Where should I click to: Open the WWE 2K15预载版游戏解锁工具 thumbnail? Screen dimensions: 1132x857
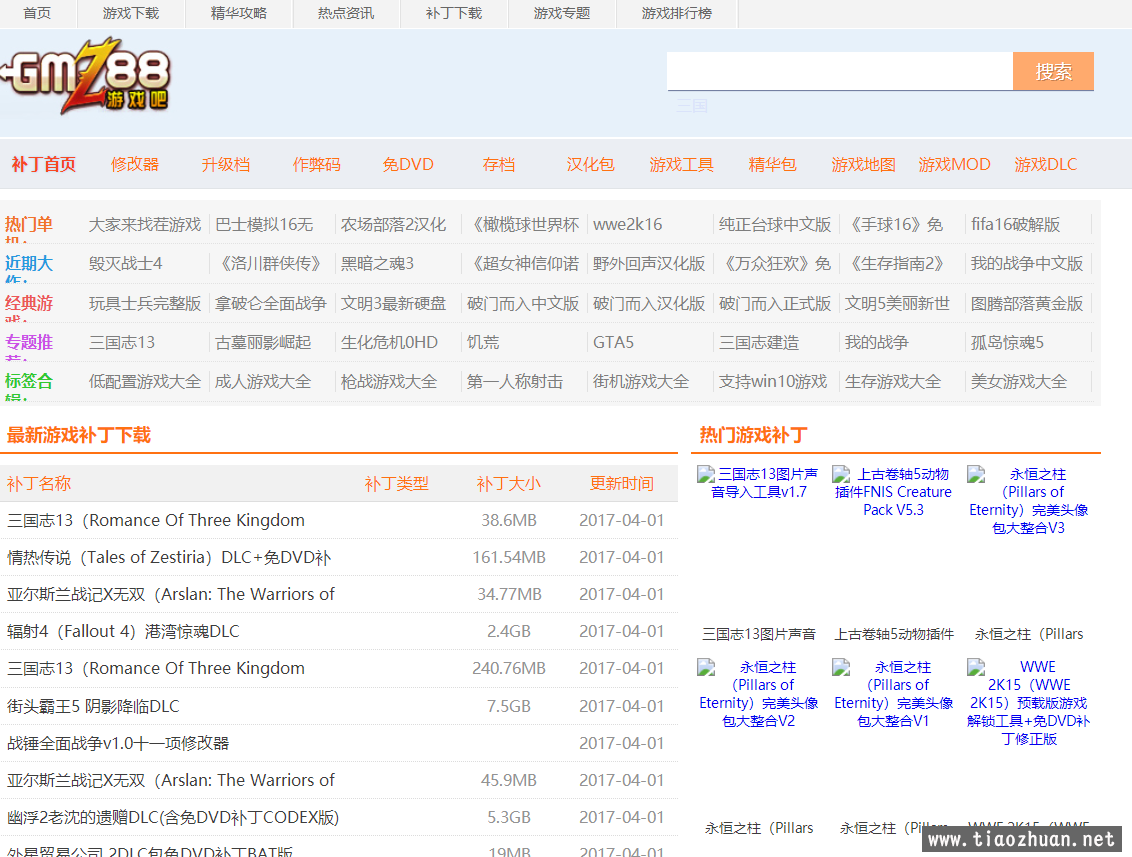click(x=1028, y=702)
